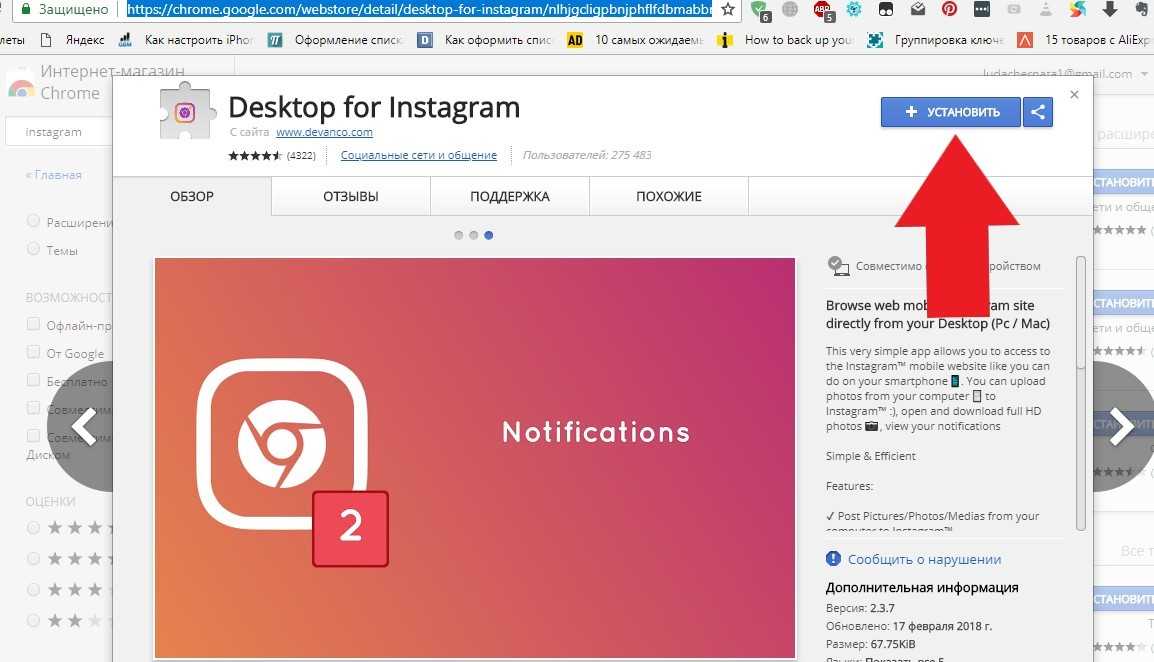Click the share icon next to Установить
The width and height of the screenshot is (1154, 662).
pyautogui.click(x=1038, y=112)
